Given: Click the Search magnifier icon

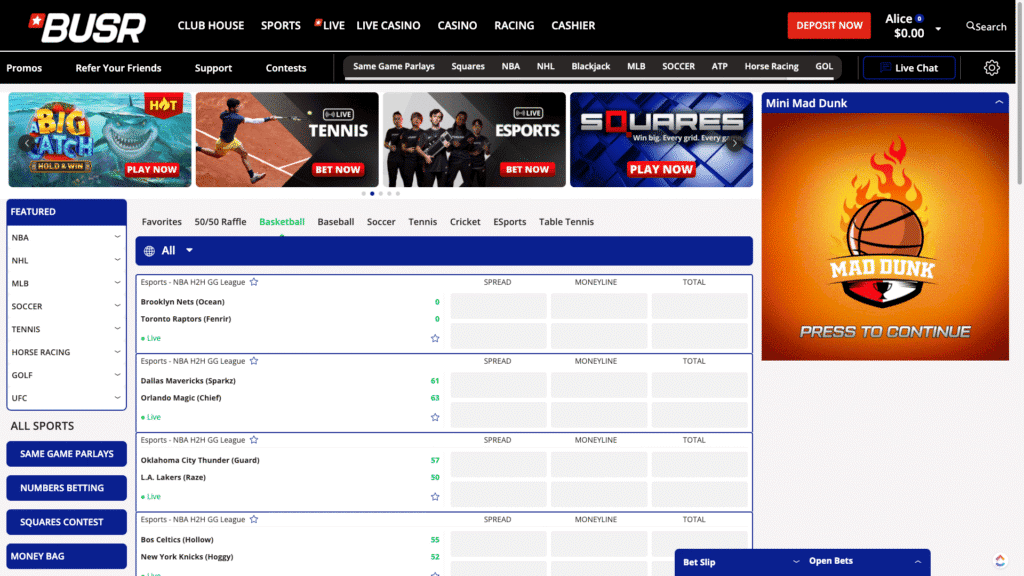Looking at the screenshot, I should [970, 26].
